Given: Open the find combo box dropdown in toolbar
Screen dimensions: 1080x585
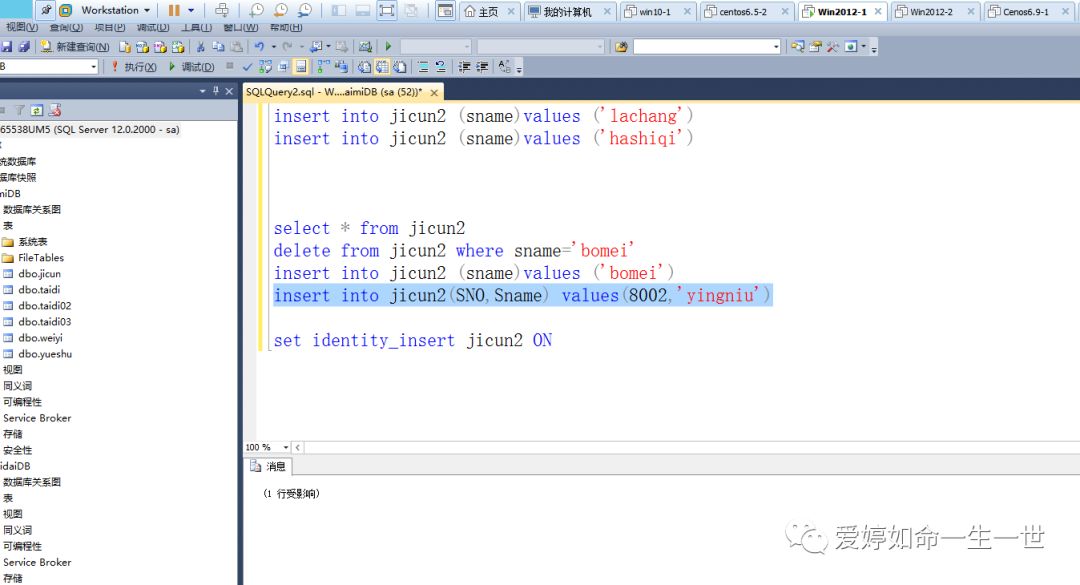Looking at the screenshot, I should [776, 47].
